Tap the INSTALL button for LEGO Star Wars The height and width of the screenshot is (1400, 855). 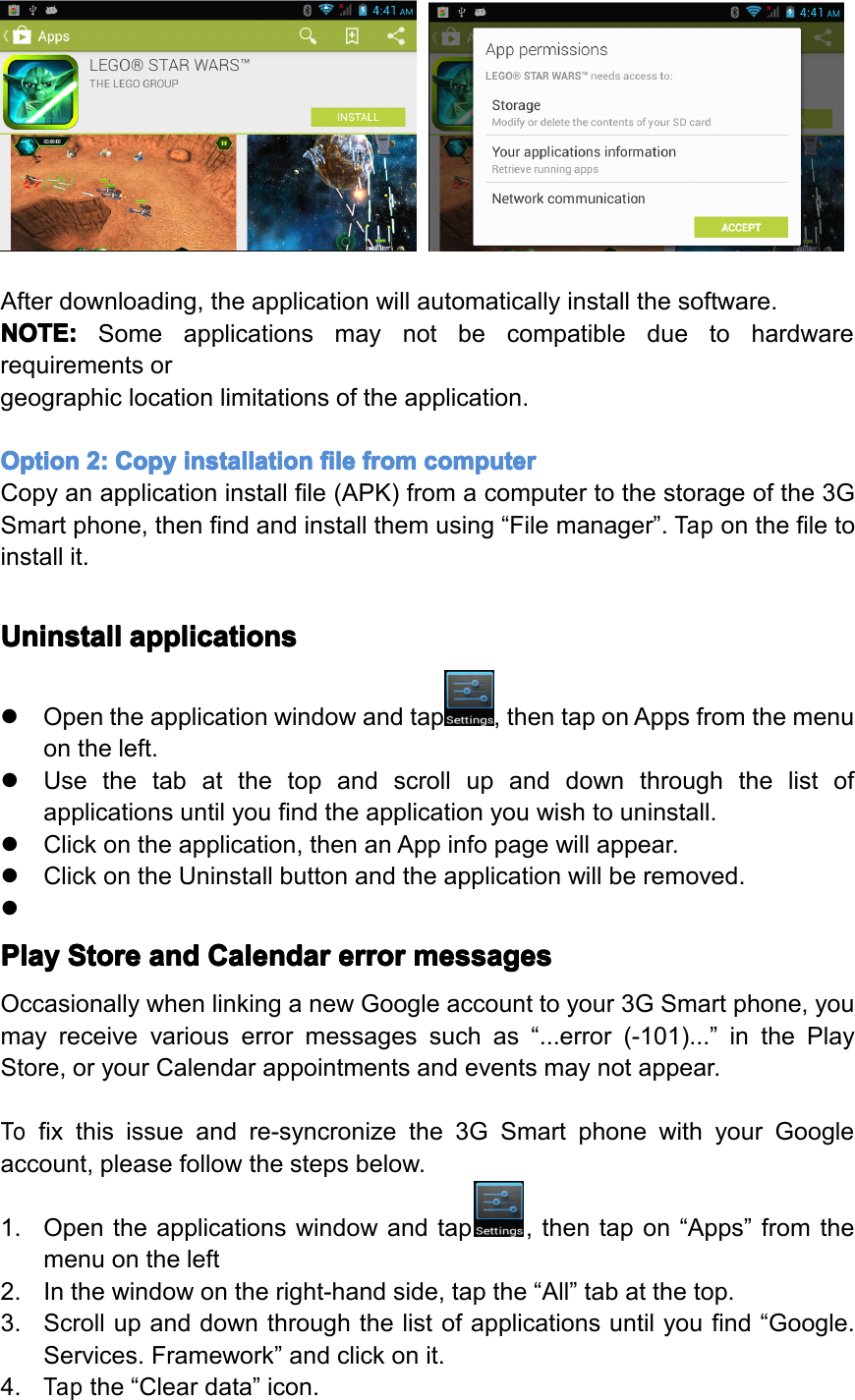click(x=358, y=116)
